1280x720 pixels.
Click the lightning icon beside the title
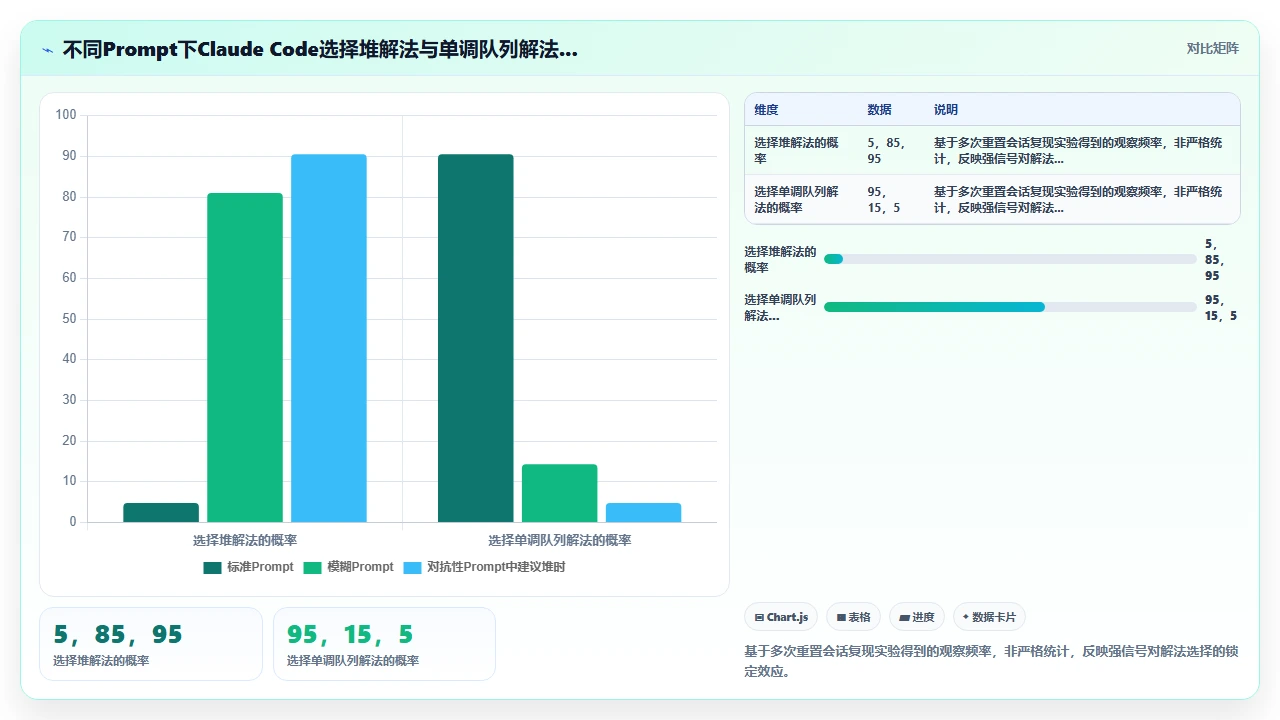[47, 50]
